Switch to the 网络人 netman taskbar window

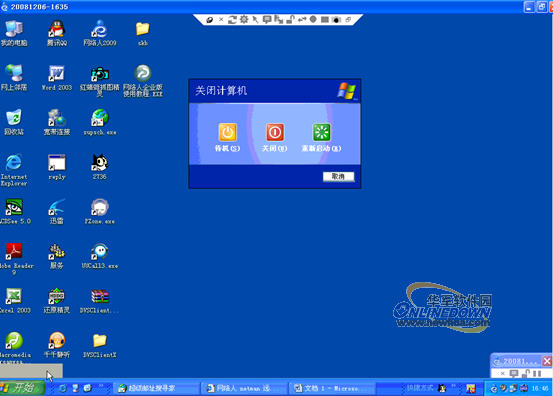point(244,388)
